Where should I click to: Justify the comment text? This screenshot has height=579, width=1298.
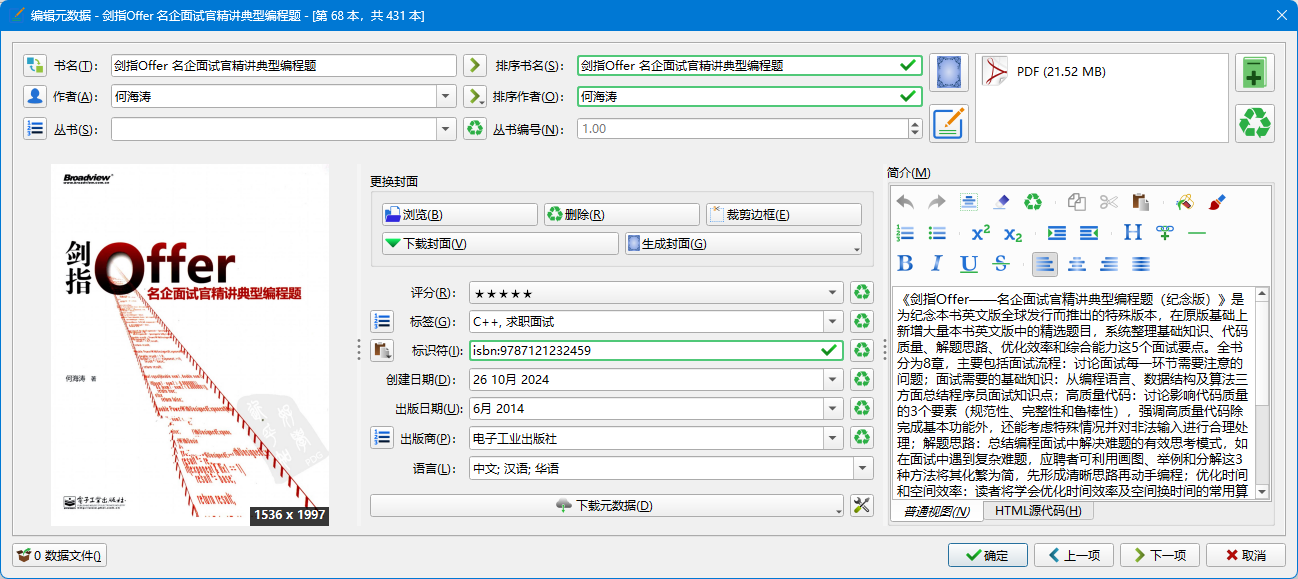1141,264
